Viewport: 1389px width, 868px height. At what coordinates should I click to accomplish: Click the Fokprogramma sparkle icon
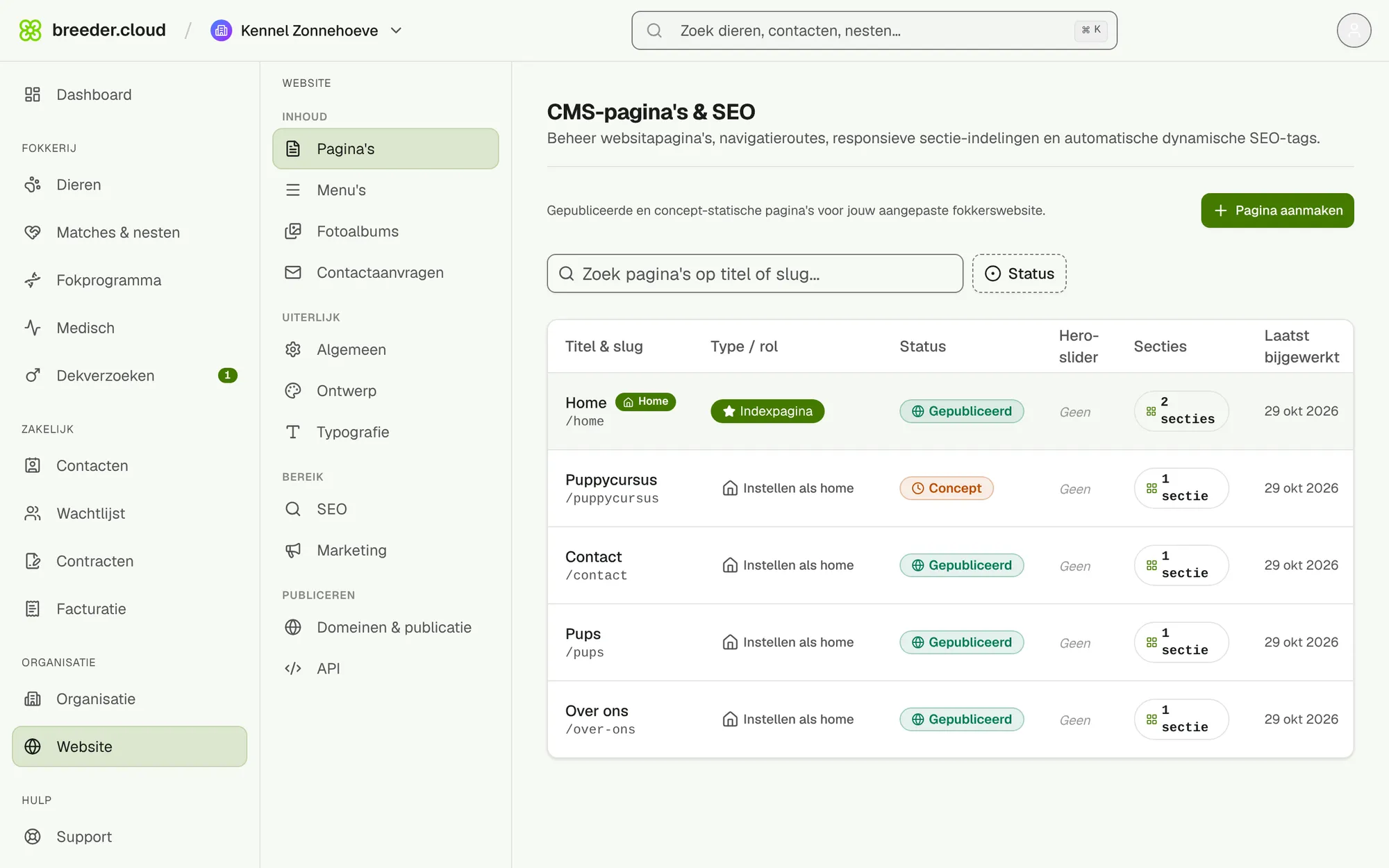point(33,281)
